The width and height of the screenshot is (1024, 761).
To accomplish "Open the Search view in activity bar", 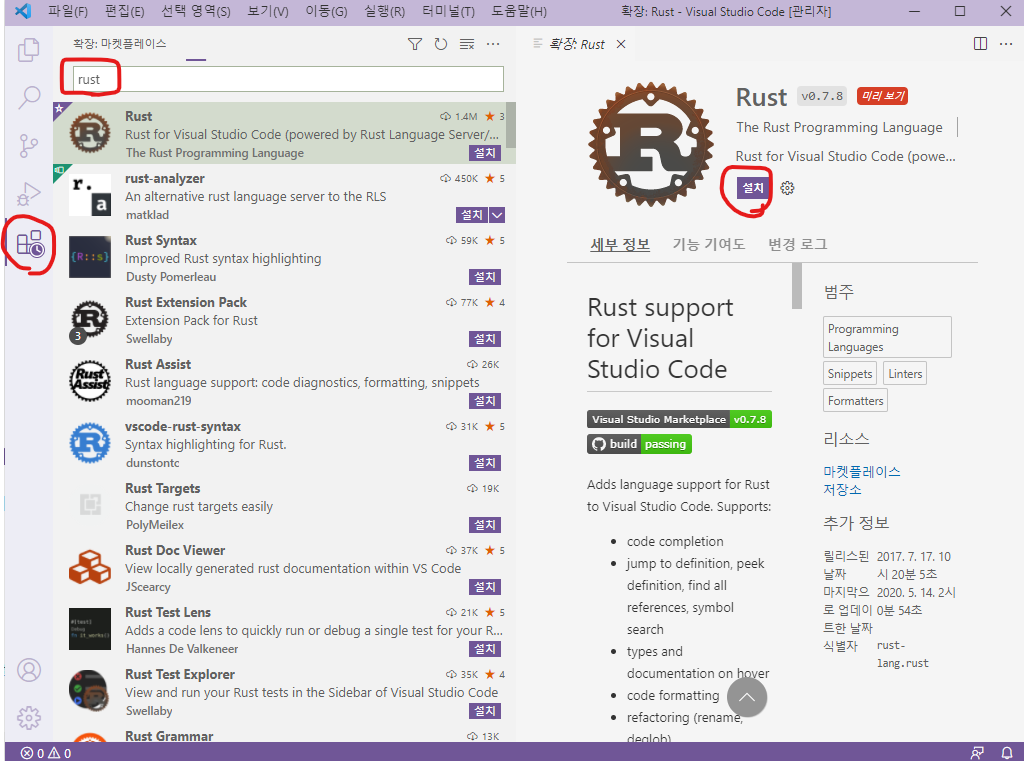I will point(28,97).
